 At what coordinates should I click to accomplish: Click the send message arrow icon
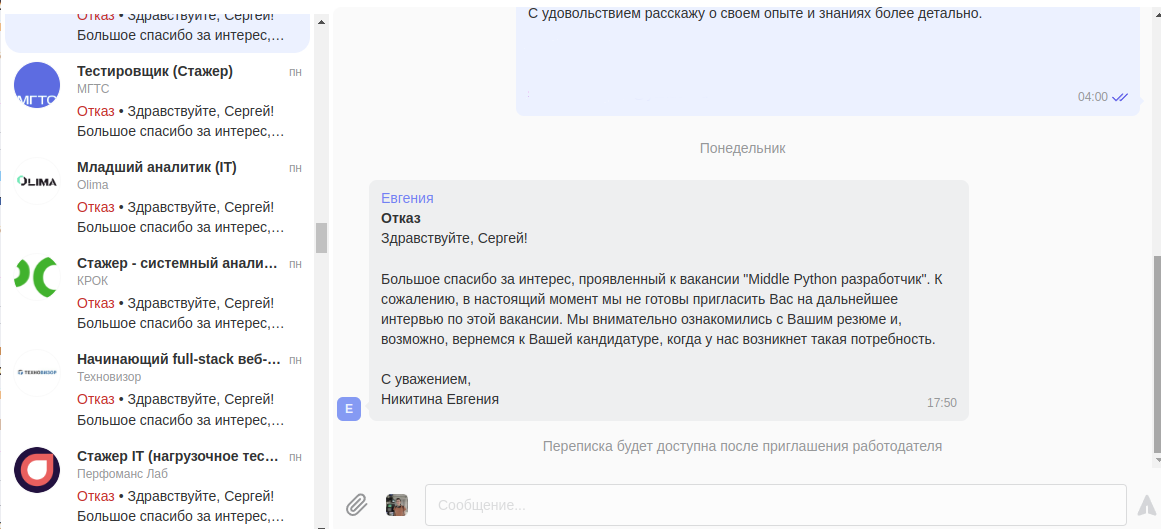pos(1147,505)
